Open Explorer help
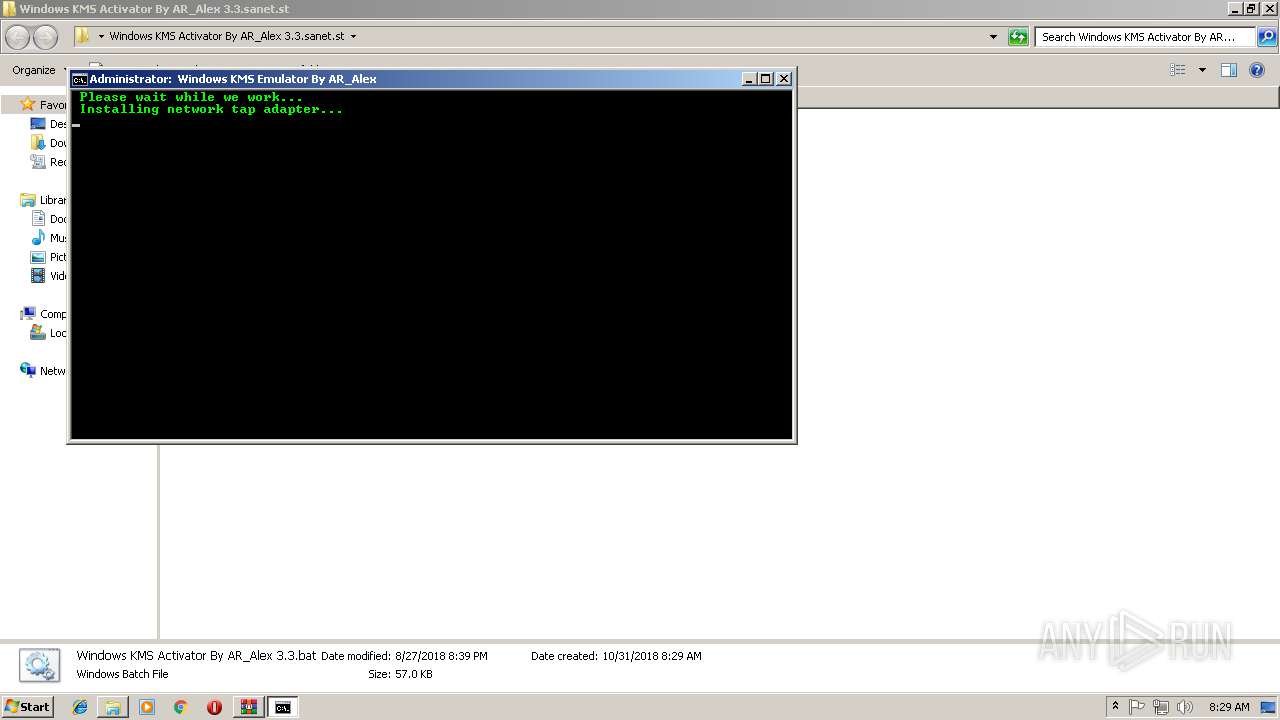1280x720 pixels. [x=1257, y=70]
